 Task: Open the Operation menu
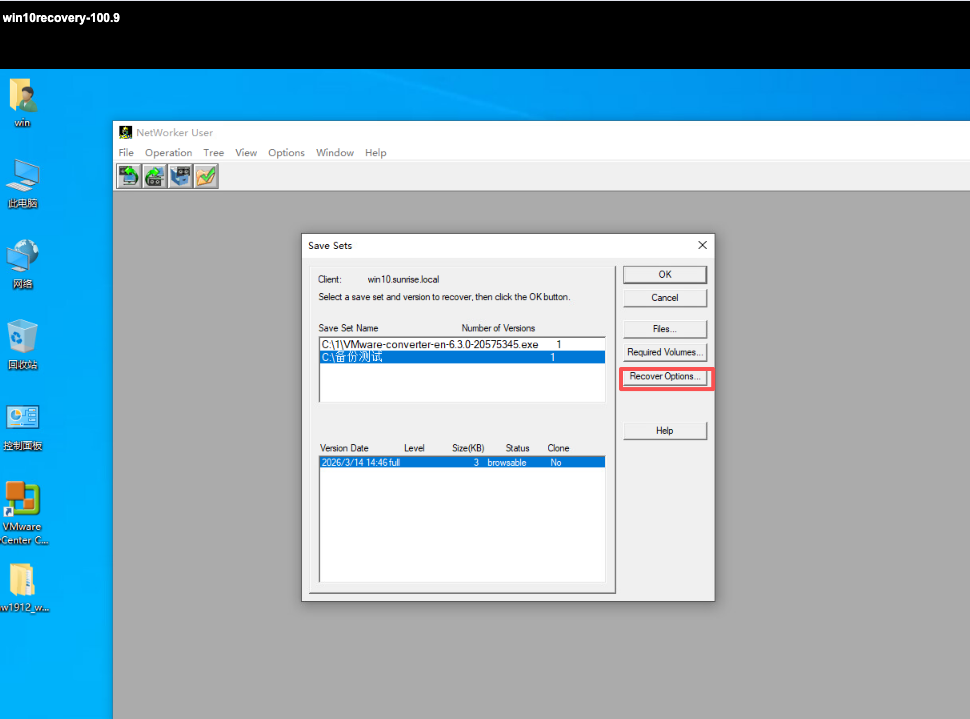[168, 153]
